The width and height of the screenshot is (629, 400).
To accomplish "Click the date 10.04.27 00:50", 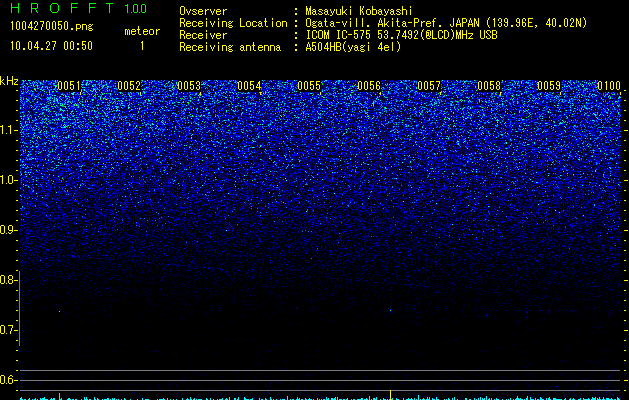I will point(51,46).
